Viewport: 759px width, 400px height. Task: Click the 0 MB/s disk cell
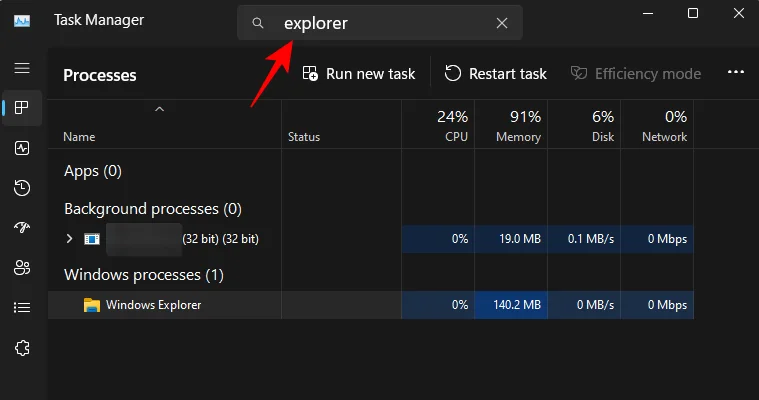[x=584, y=305]
